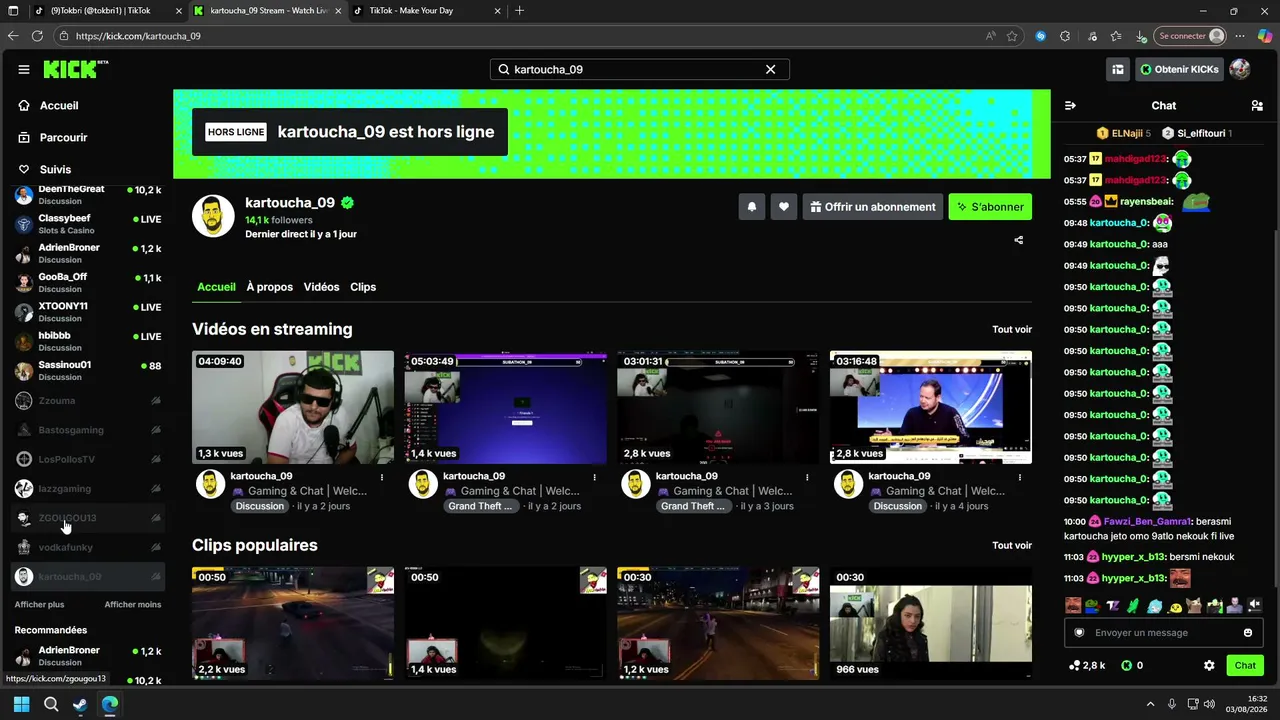Open options for the 04:09:40 video
The image size is (1280, 720).
tap(381, 477)
